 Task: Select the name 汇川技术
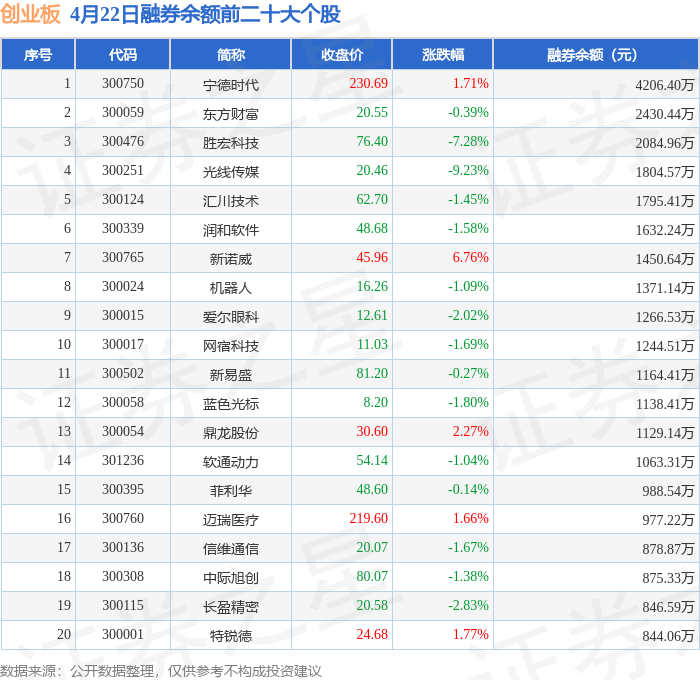pos(231,201)
